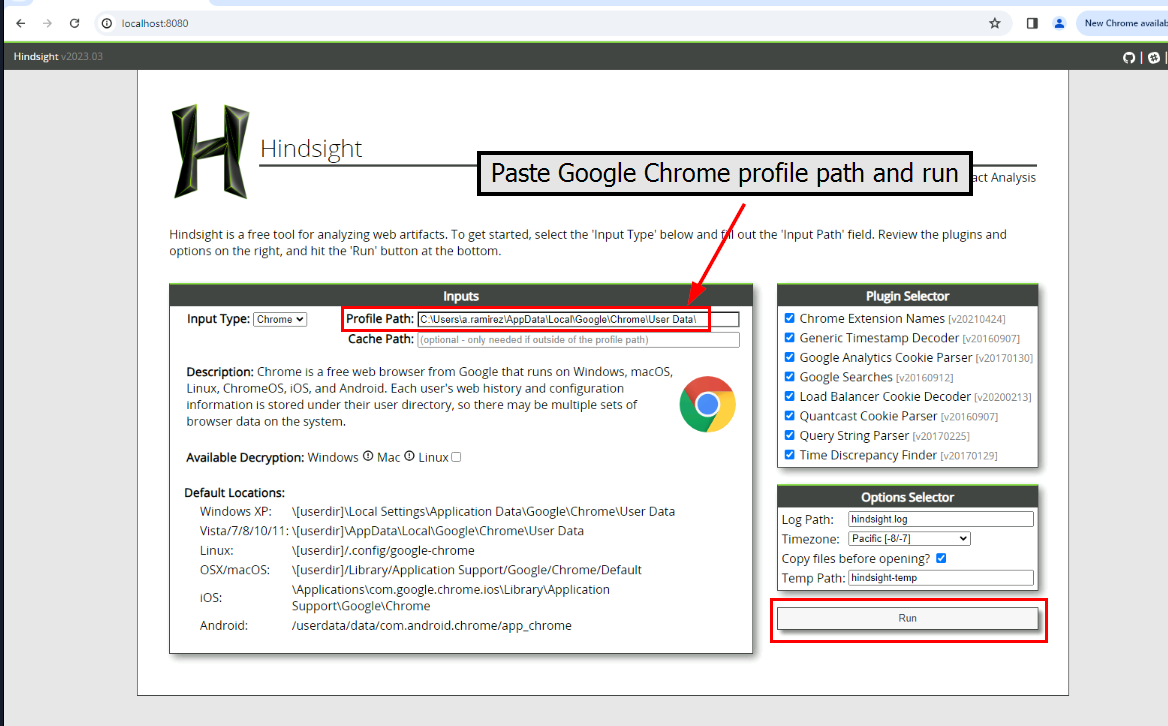Click the Run button
This screenshot has width=1168, height=726.
[907, 618]
